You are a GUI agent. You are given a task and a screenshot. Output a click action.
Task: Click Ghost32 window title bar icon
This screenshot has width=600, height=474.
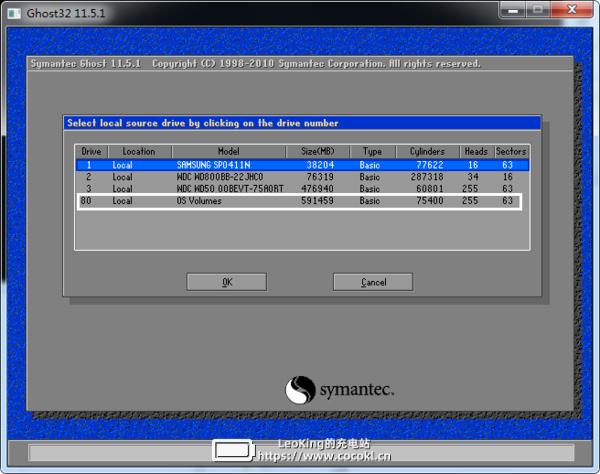click(14, 13)
